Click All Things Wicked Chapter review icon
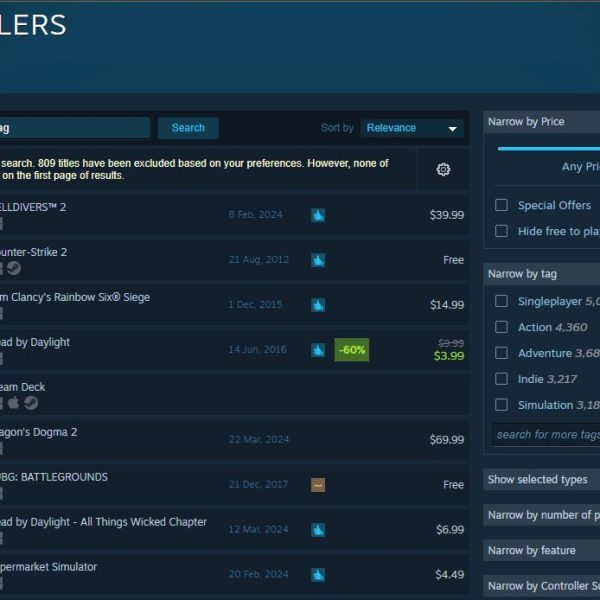 (318, 530)
